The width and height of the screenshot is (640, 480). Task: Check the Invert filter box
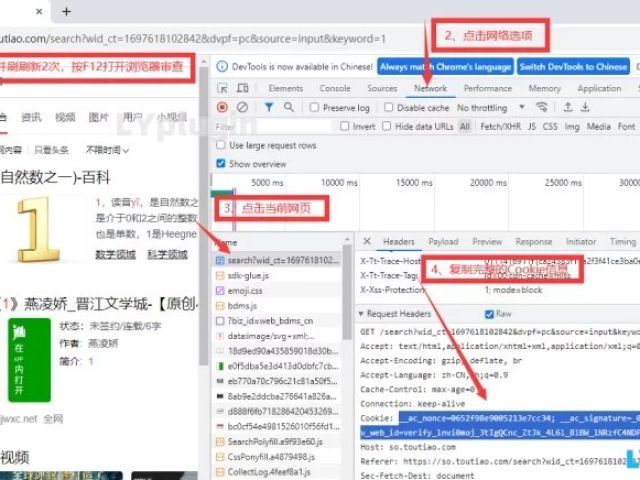[x=345, y=126]
